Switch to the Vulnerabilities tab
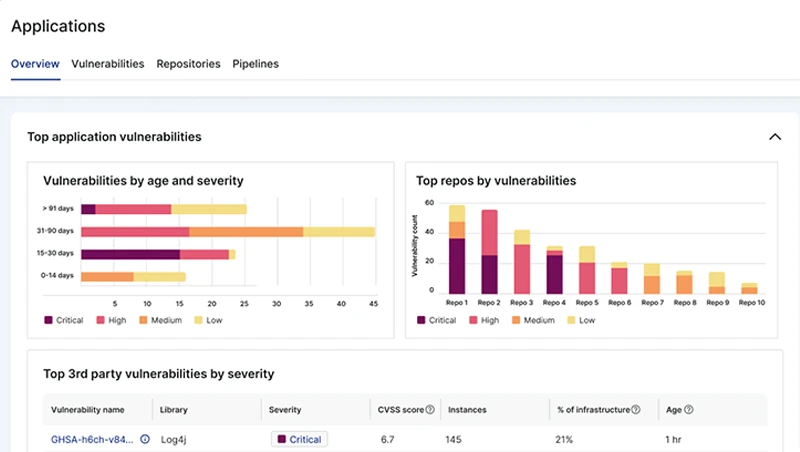 click(108, 64)
